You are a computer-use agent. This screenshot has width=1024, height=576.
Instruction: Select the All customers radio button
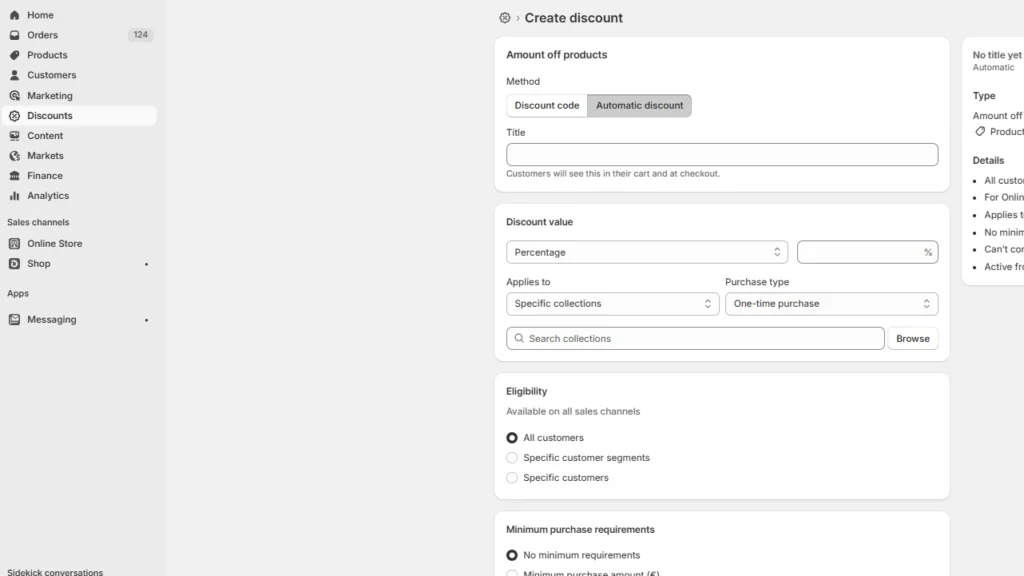point(511,437)
